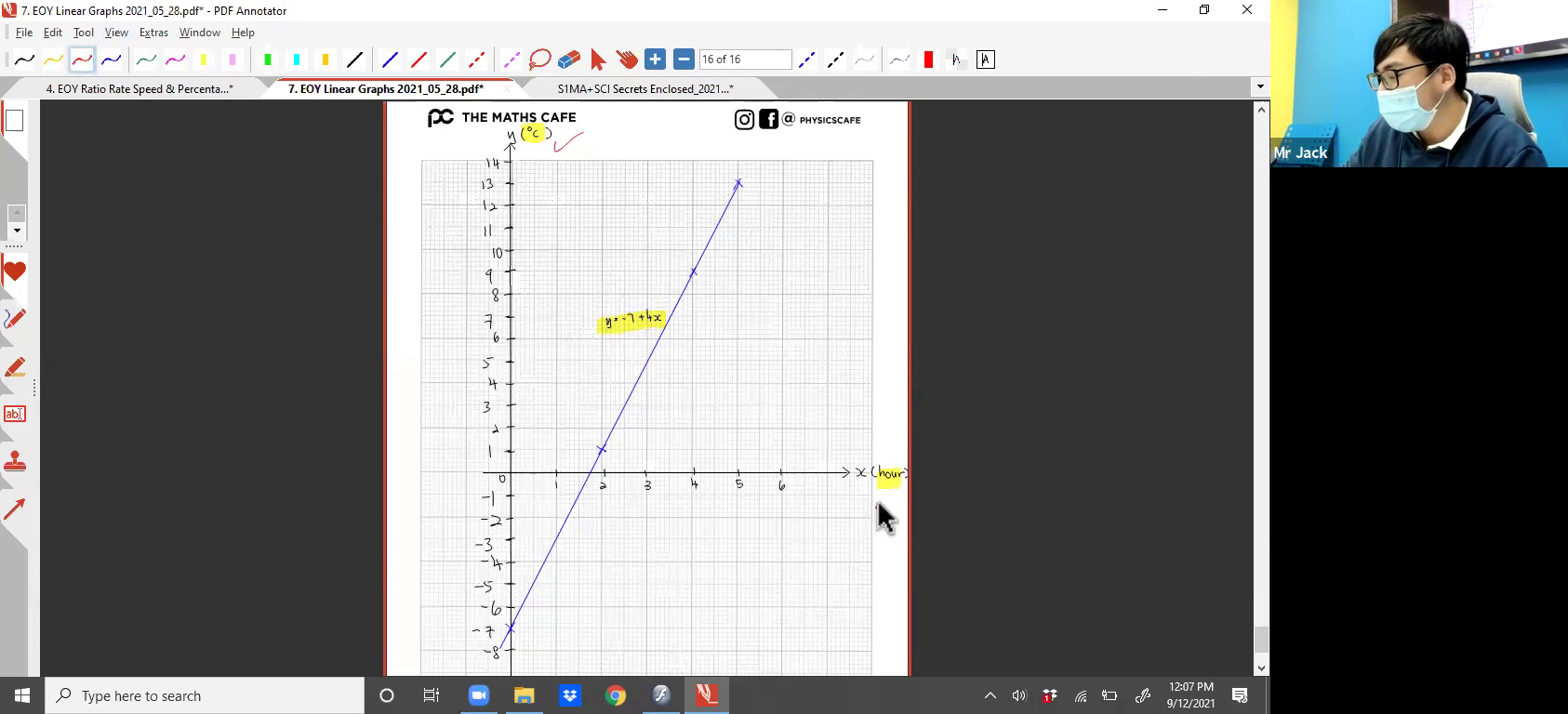Viewport: 1568px width, 714px height.
Task: Open the Extras menu
Action: (153, 33)
